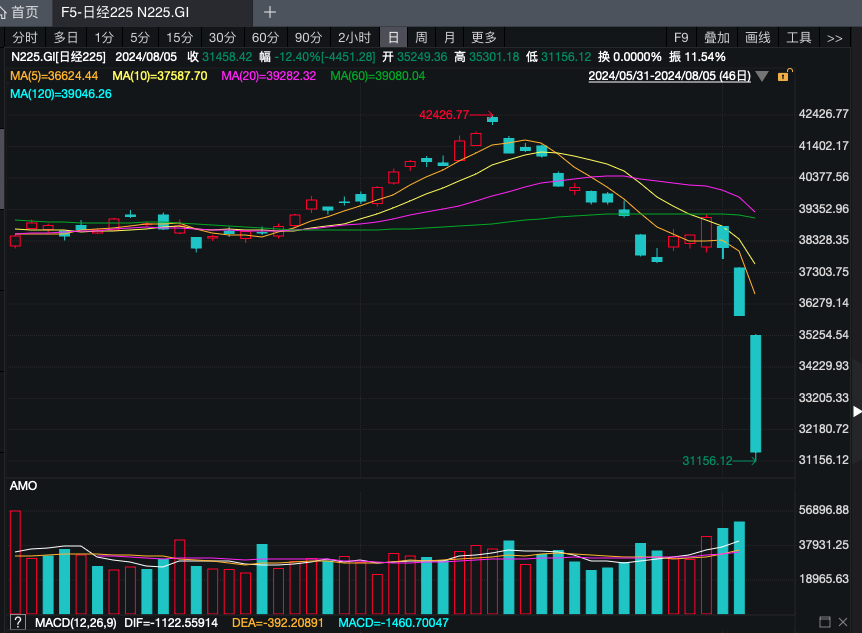The width and height of the screenshot is (862, 633).
Task: Click the question mark help icon beside MACD
Action: [x=17, y=623]
